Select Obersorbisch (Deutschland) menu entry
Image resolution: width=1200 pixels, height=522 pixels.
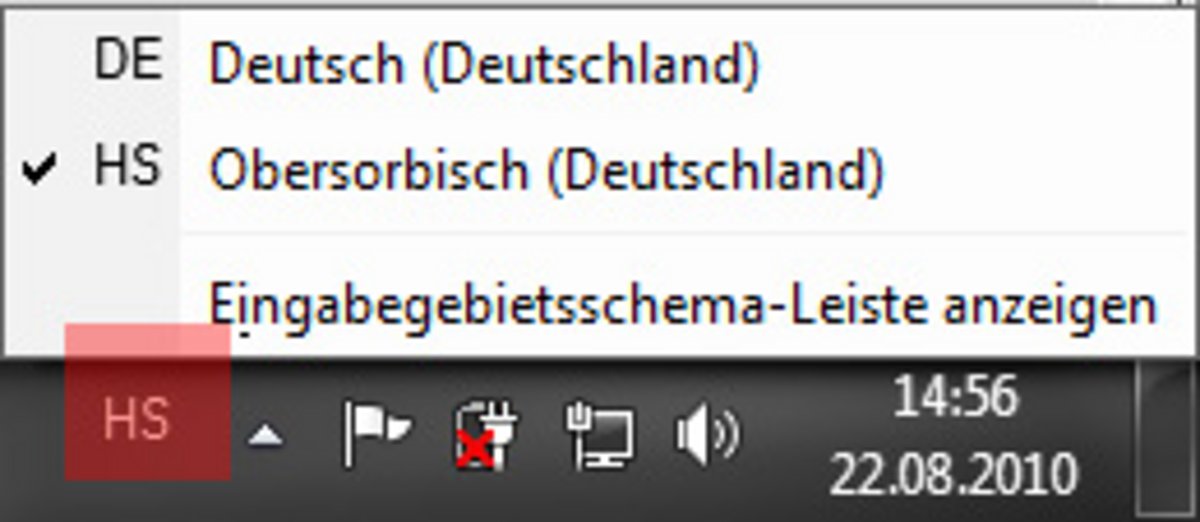(546, 171)
